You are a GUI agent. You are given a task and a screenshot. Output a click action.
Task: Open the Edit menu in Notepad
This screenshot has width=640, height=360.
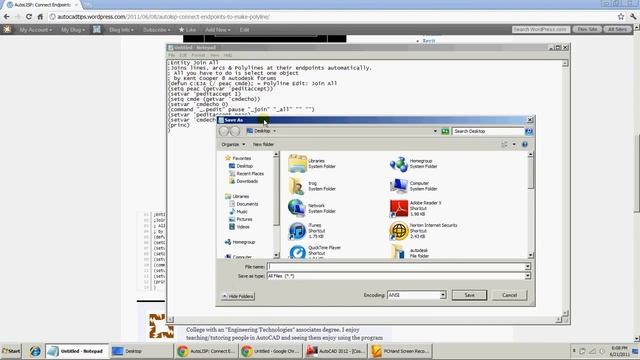point(183,55)
